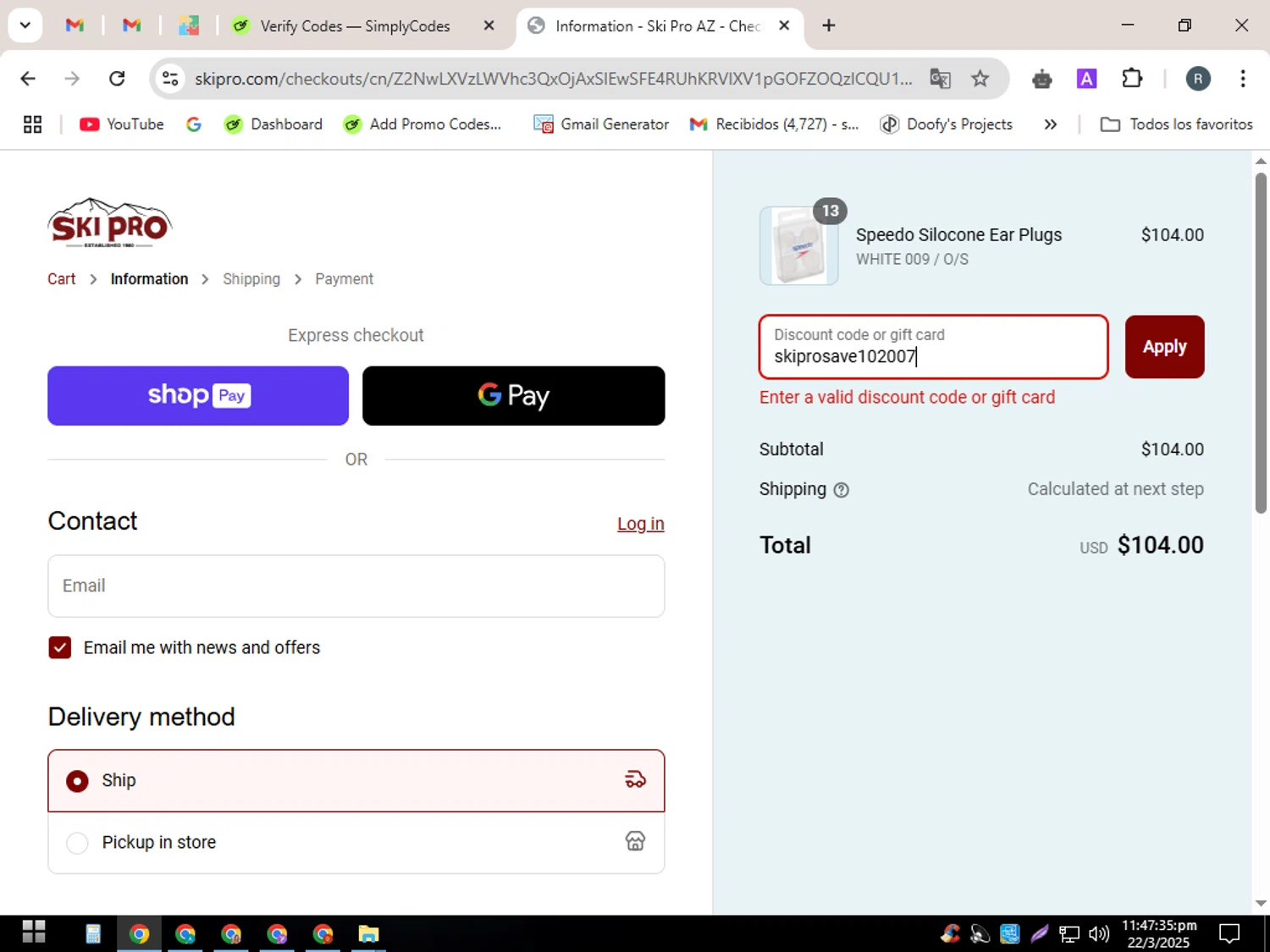Open the robot extension icon
Image resolution: width=1270 pixels, height=952 pixels.
coord(1042,79)
